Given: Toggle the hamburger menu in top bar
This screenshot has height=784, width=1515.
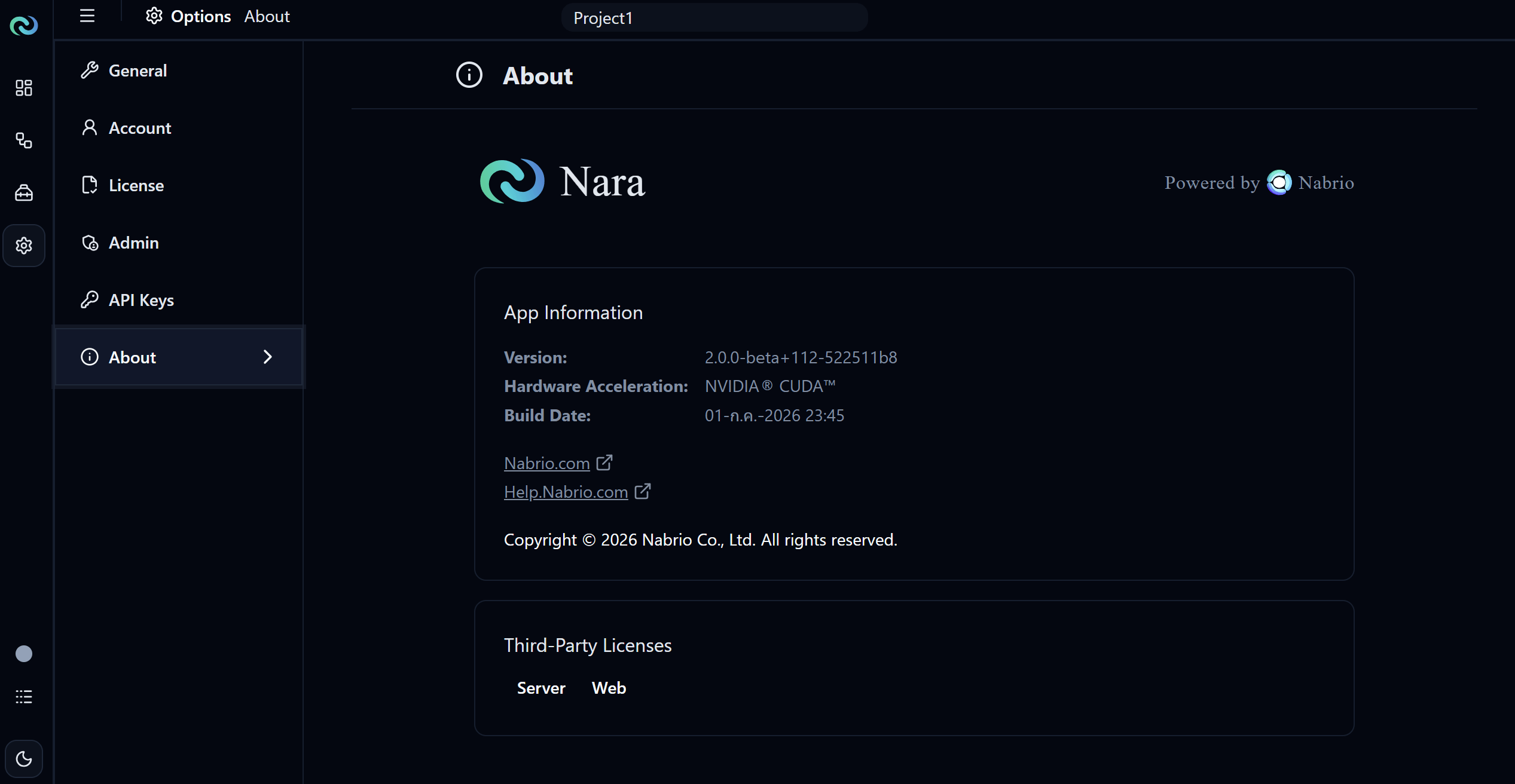Looking at the screenshot, I should pyautogui.click(x=87, y=16).
